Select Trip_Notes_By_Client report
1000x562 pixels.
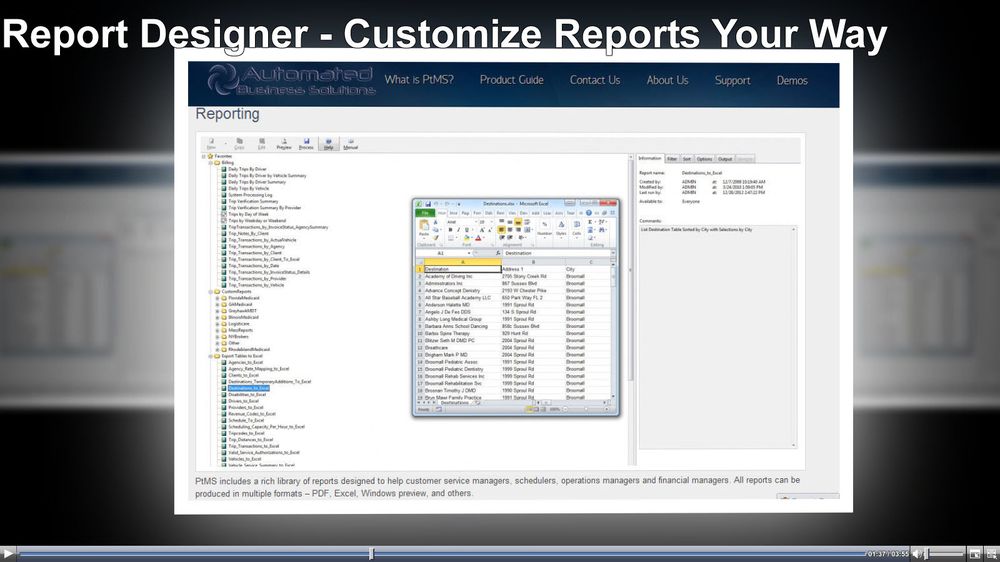(249, 233)
